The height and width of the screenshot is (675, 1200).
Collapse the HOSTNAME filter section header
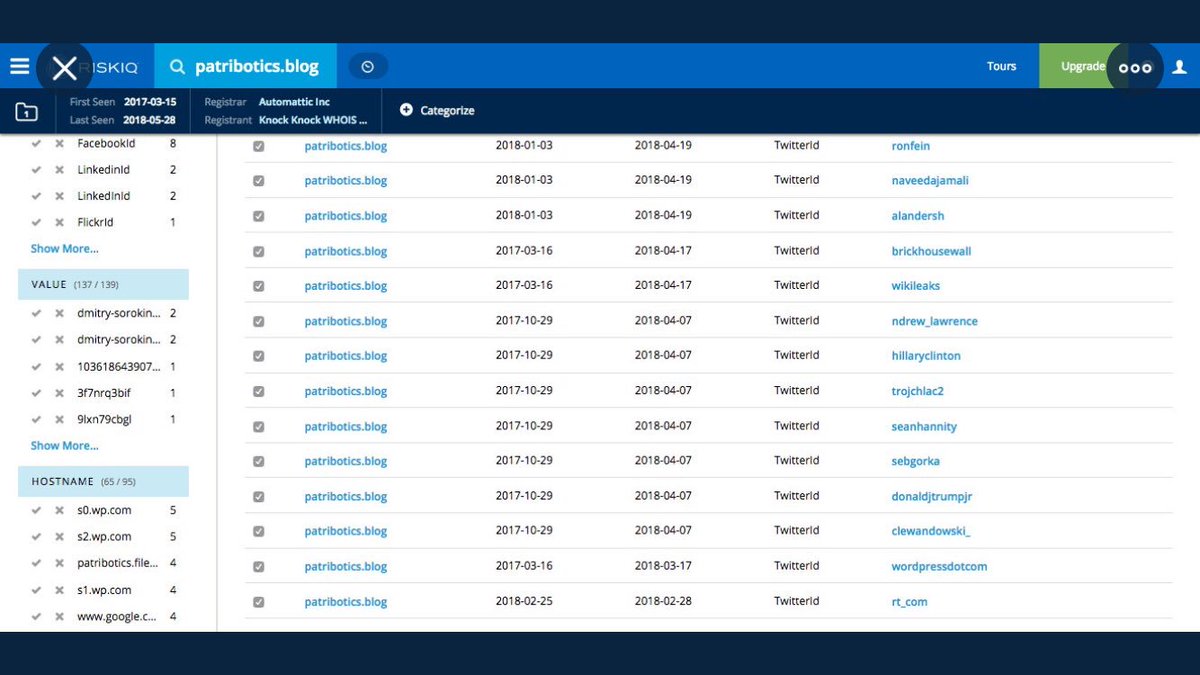(x=103, y=482)
